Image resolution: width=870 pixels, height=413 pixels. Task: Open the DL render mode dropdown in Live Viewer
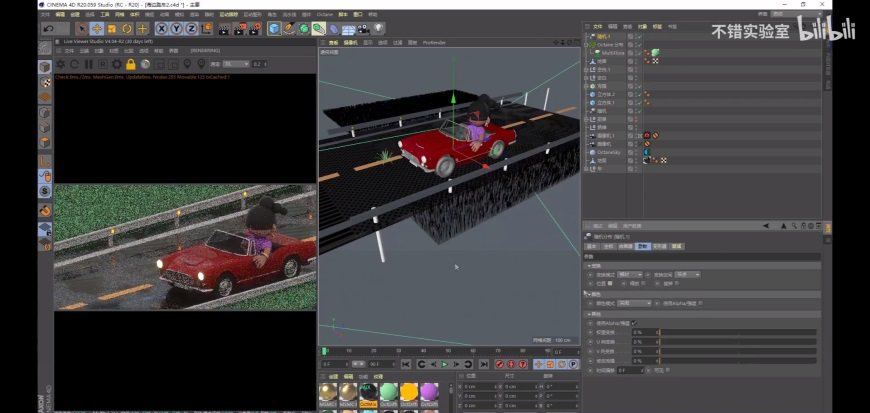[x=235, y=64]
